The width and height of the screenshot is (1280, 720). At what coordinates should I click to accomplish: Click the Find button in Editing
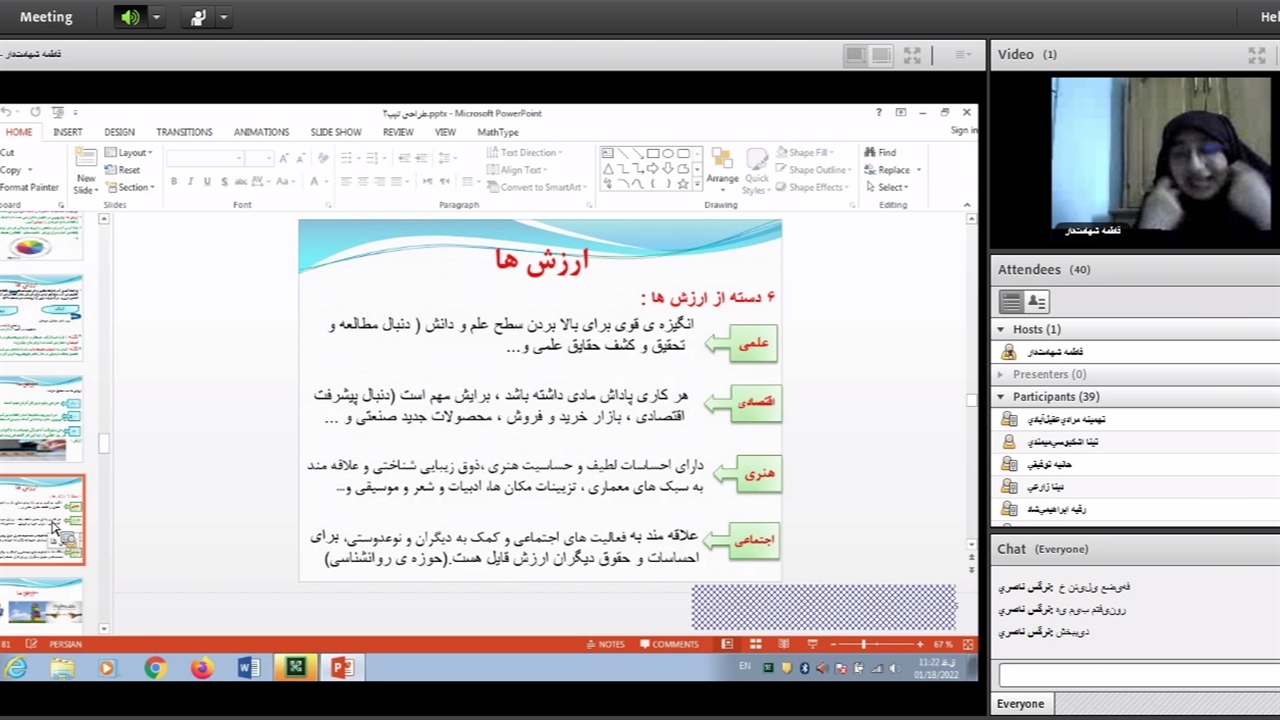(x=880, y=152)
